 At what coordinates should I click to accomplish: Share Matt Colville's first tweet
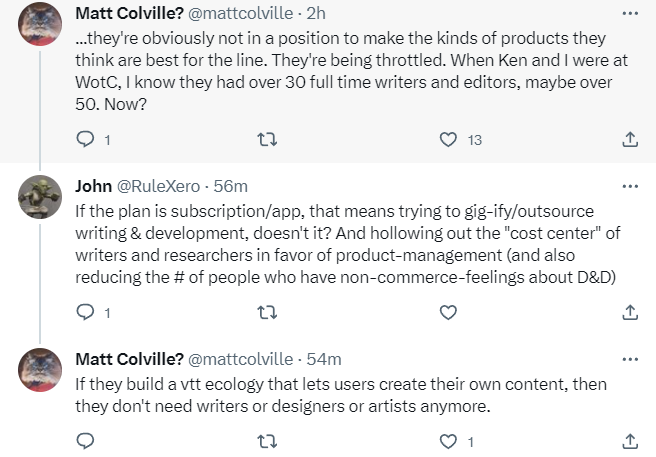[x=630, y=139]
